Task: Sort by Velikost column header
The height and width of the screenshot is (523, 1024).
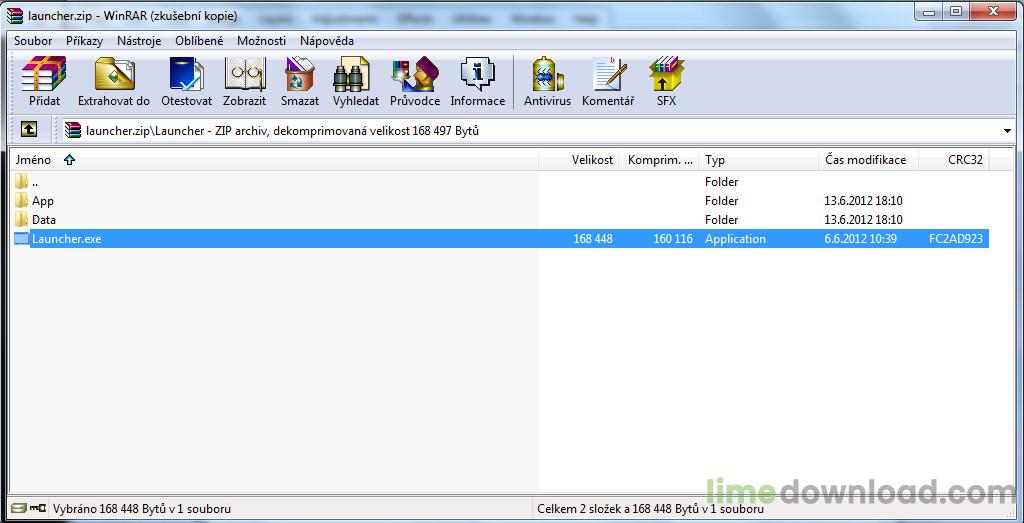Action: click(x=578, y=160)
